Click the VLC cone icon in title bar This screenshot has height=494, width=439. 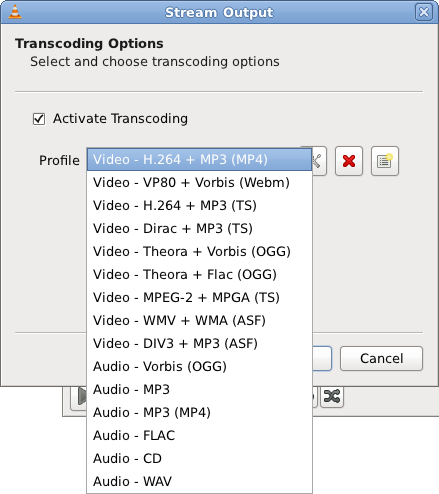pyautogui.click(x=15, y=12)
